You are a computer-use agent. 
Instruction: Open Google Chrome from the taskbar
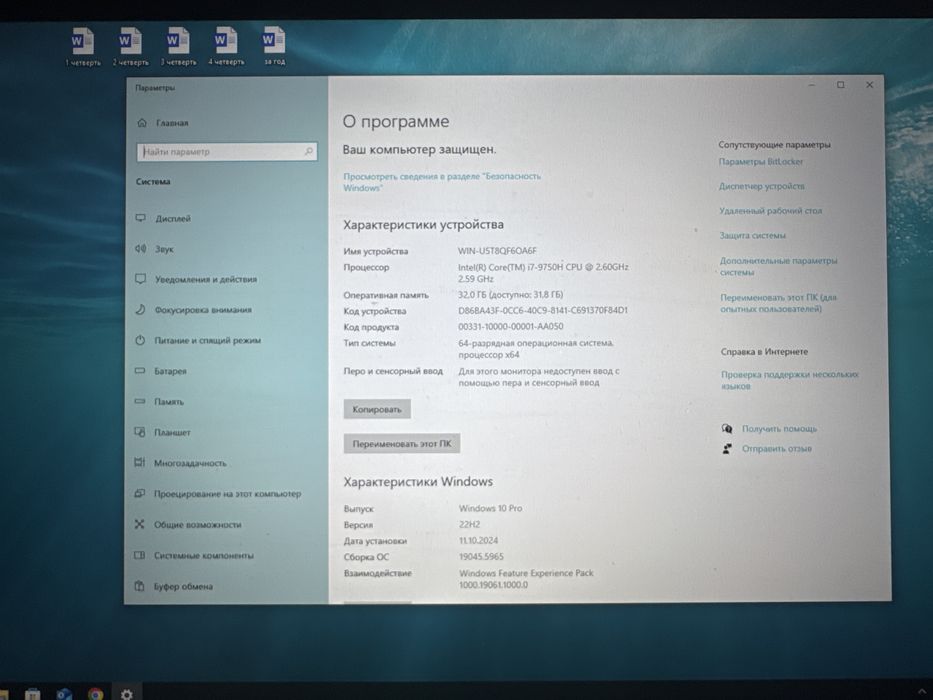95,693
